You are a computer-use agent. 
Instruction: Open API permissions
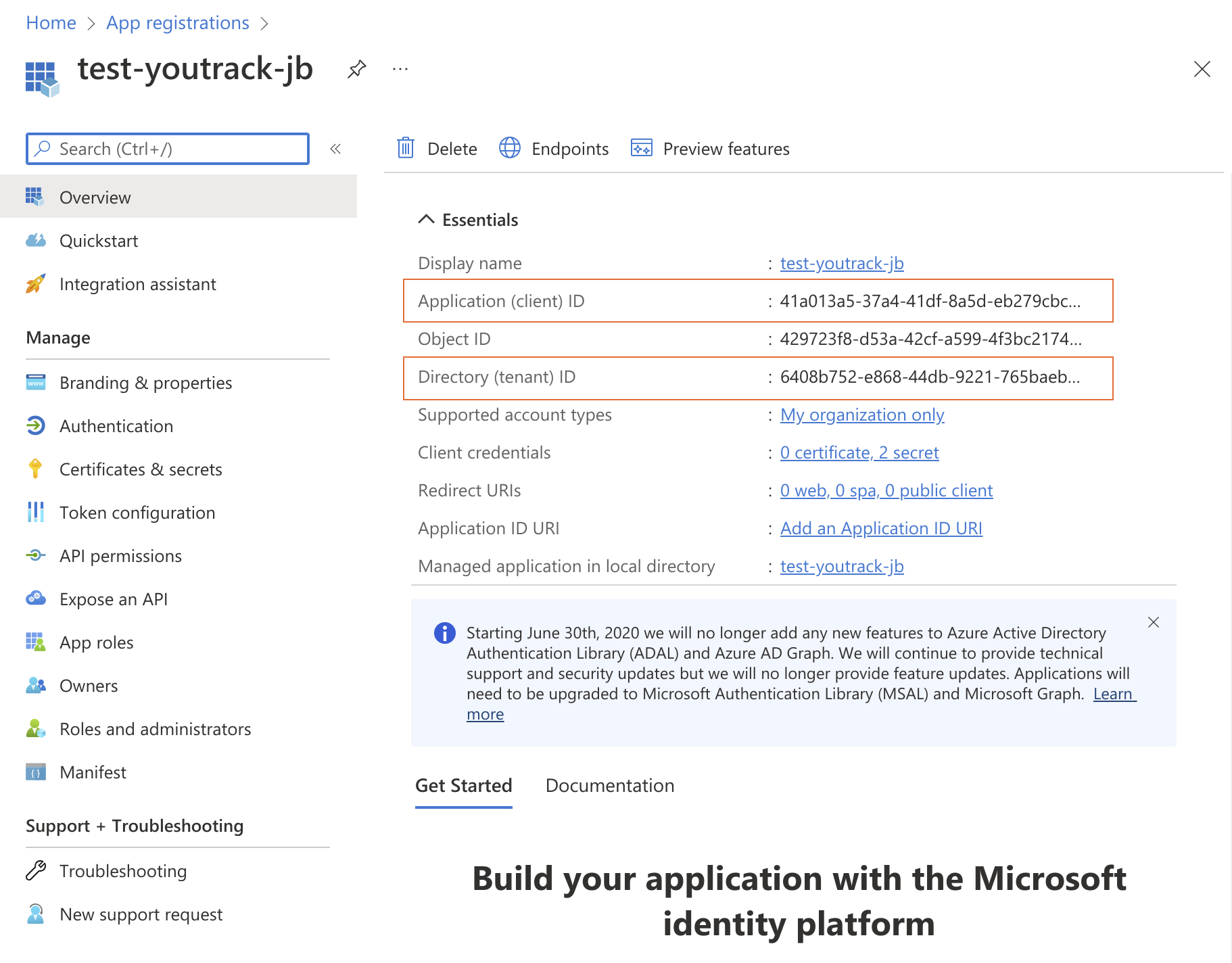(120, 555)
